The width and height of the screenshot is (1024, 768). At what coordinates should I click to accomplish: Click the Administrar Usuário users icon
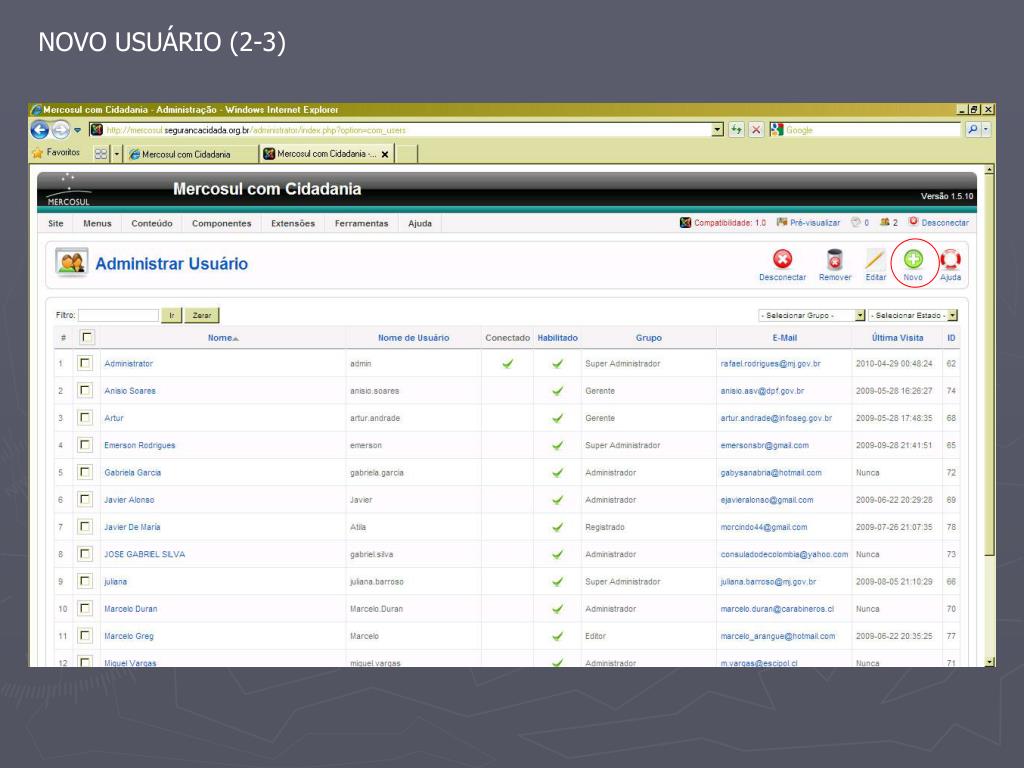71,263
